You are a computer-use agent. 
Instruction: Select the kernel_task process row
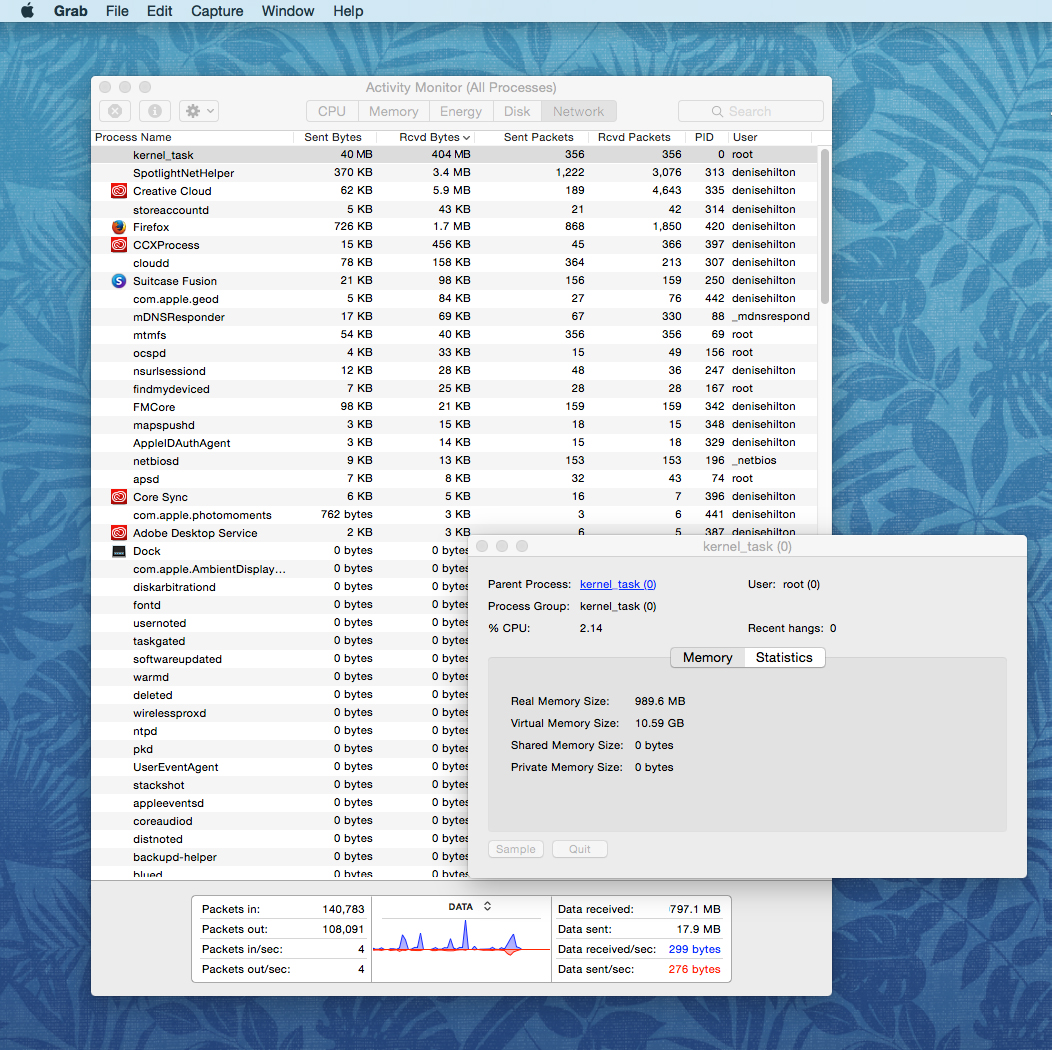click(454, 154)
